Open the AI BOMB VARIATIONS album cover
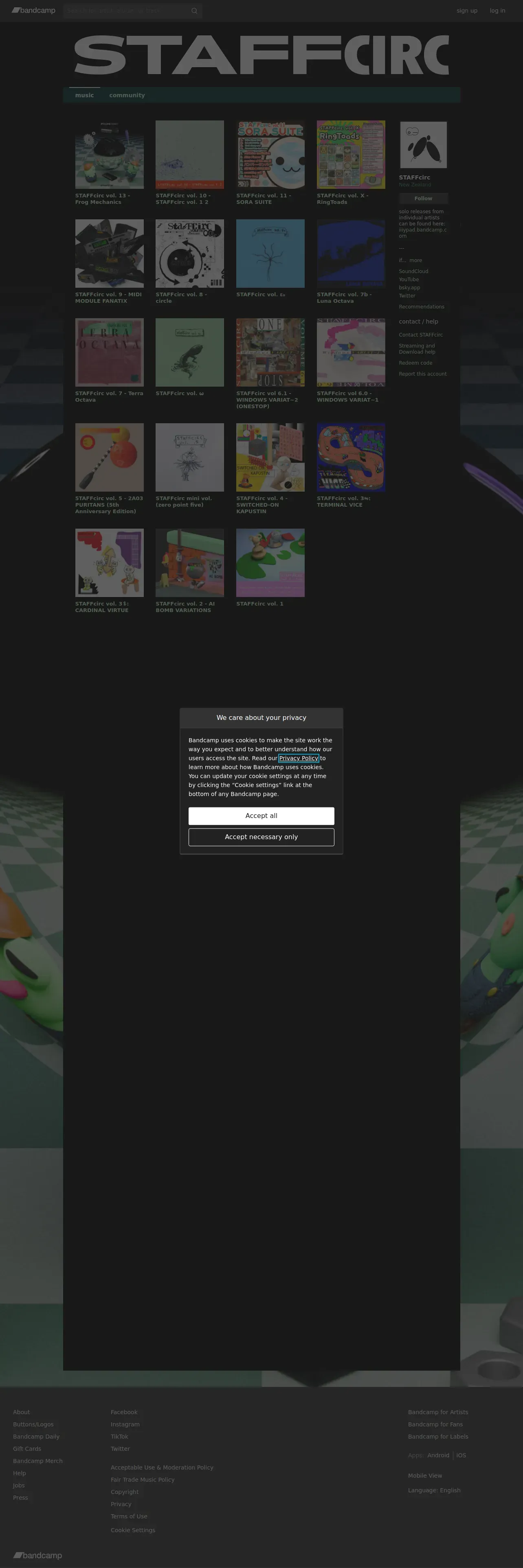Viewport: 523px width, 1568px height. 189,563
